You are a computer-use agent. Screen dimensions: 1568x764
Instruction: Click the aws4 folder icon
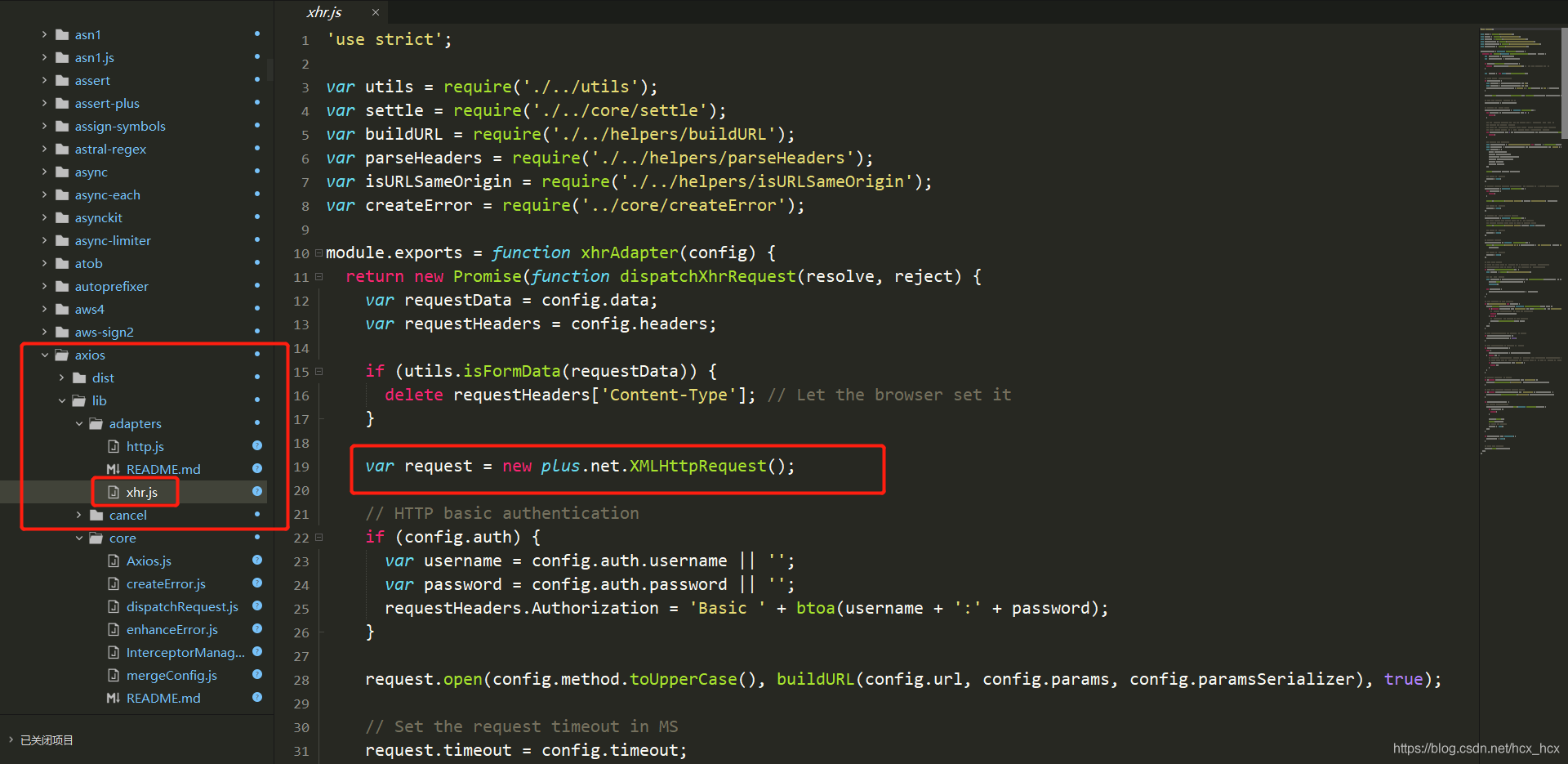coord(62,309)
